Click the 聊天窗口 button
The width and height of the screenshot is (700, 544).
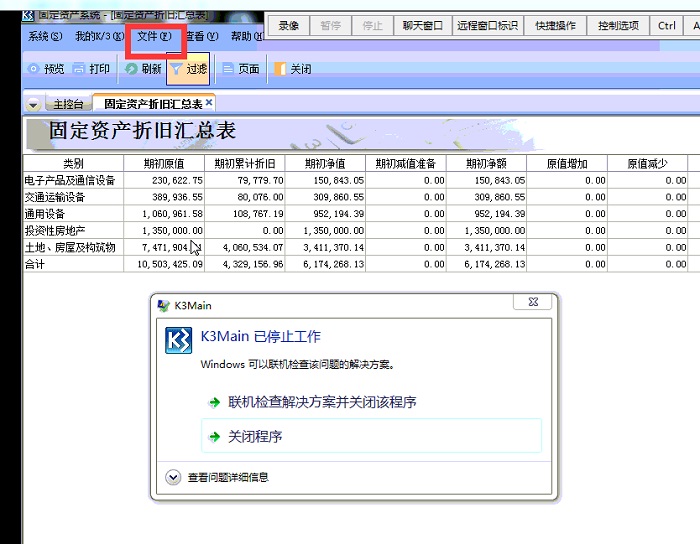click(422, 26)
